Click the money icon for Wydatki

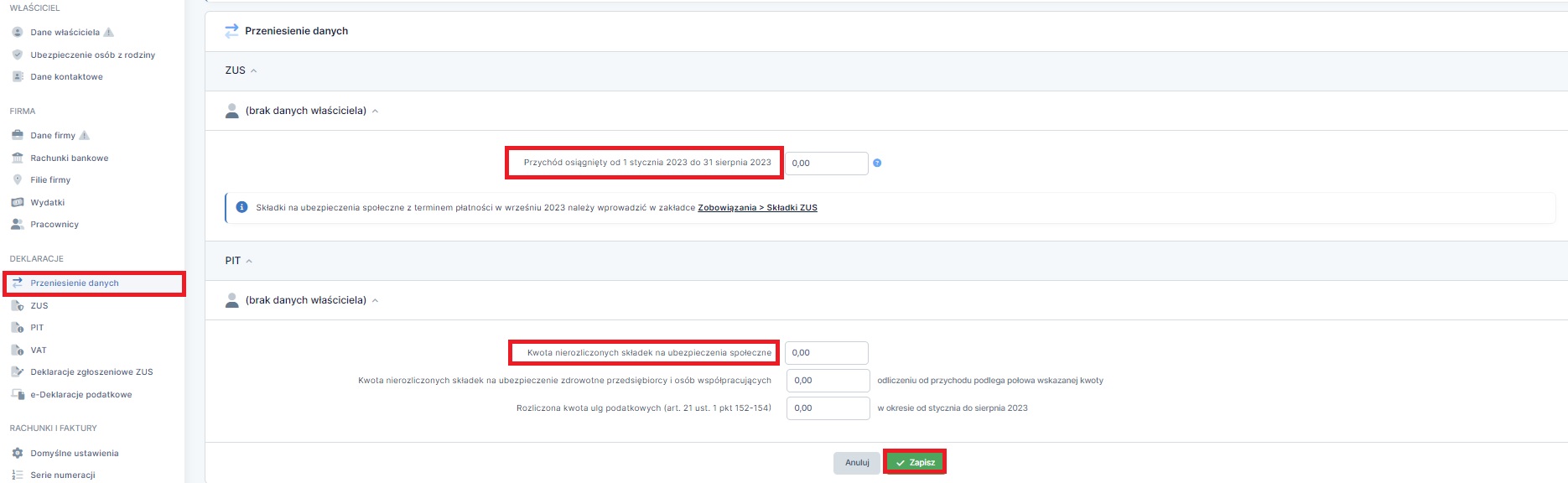tap(18, 202)
